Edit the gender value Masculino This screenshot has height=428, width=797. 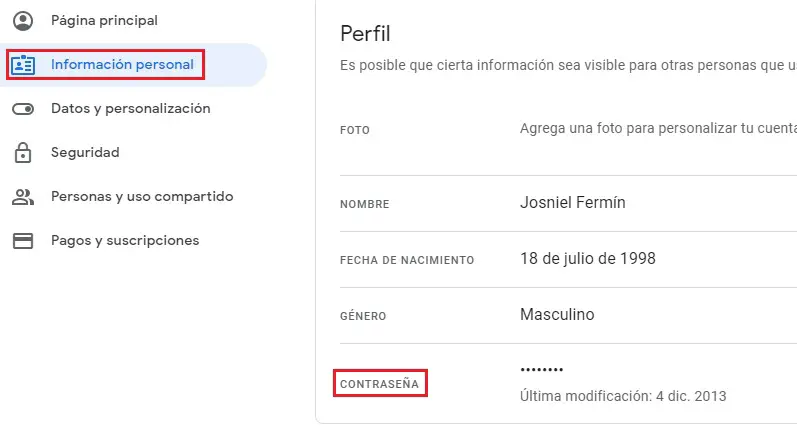pos(557,315)
